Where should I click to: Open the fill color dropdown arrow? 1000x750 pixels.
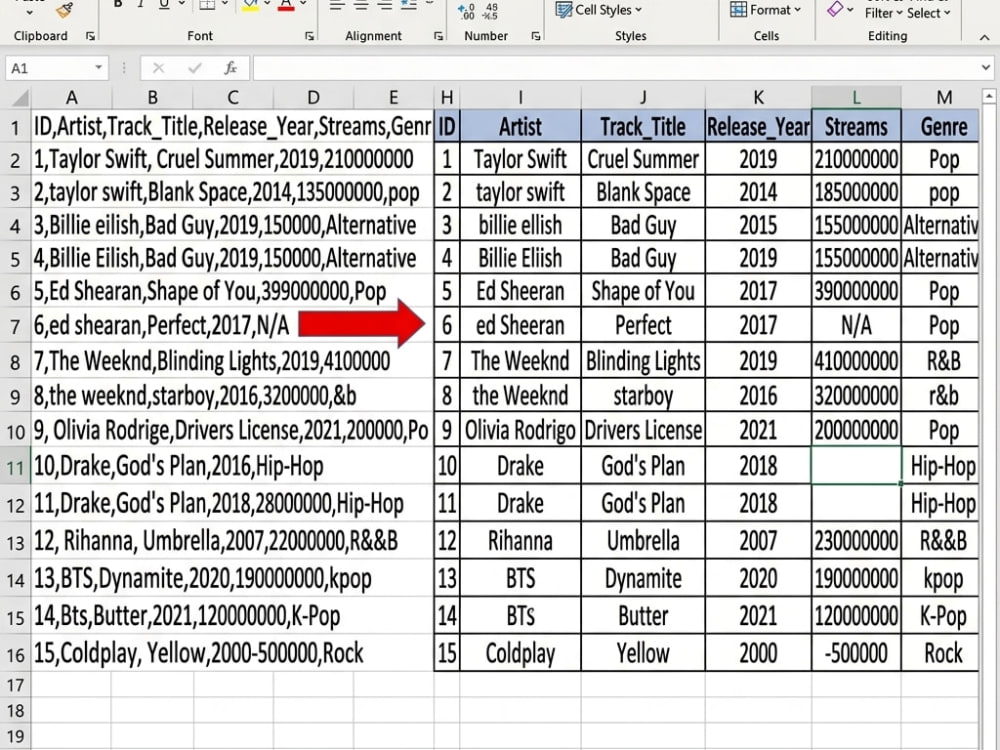267,4
